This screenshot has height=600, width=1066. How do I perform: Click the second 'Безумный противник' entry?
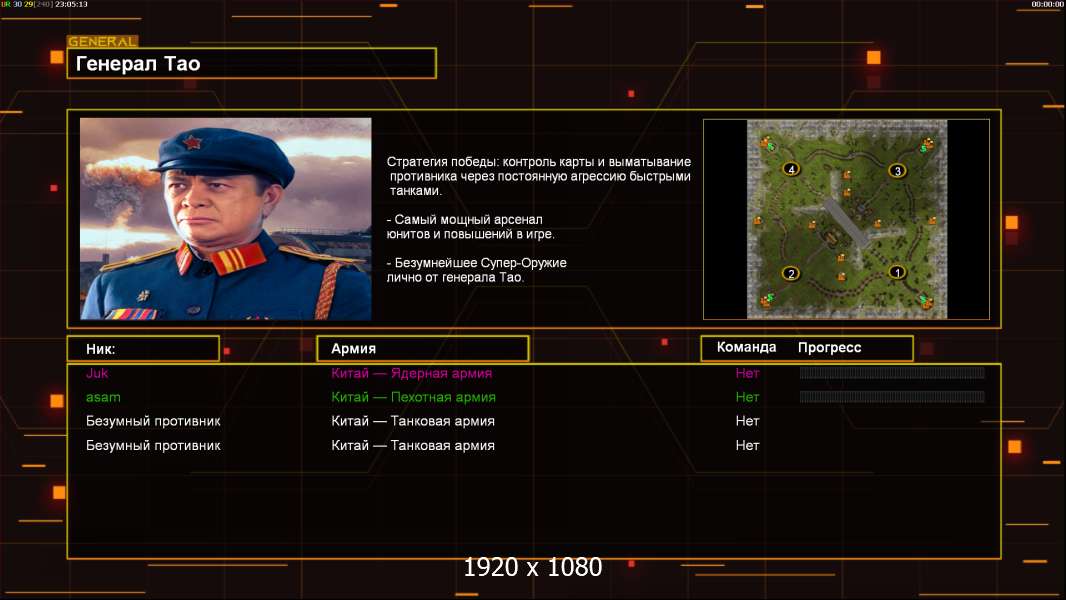pyautogui.click(x=153, y=446)
